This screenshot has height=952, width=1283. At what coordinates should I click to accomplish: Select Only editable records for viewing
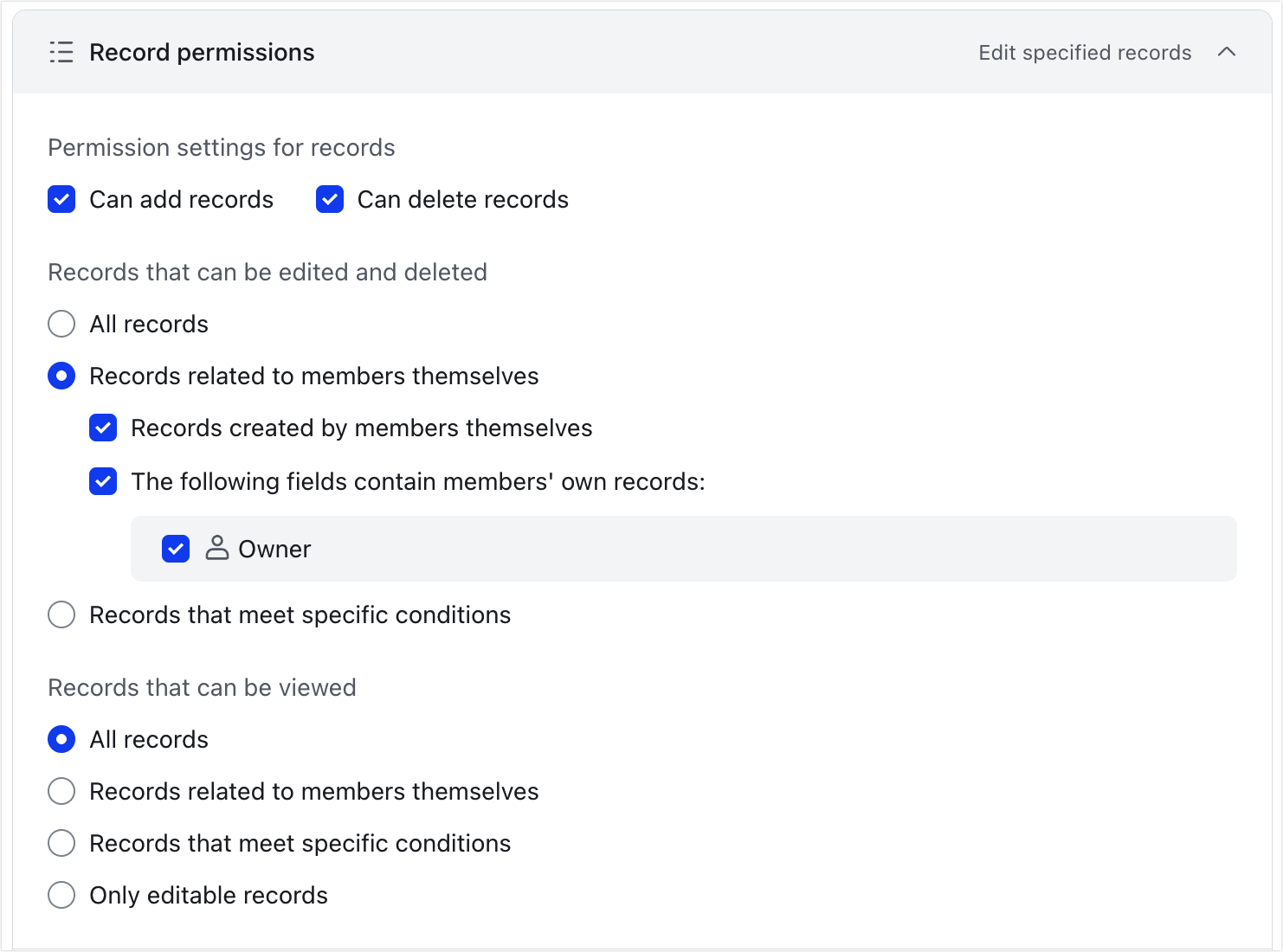coord(61,895)
